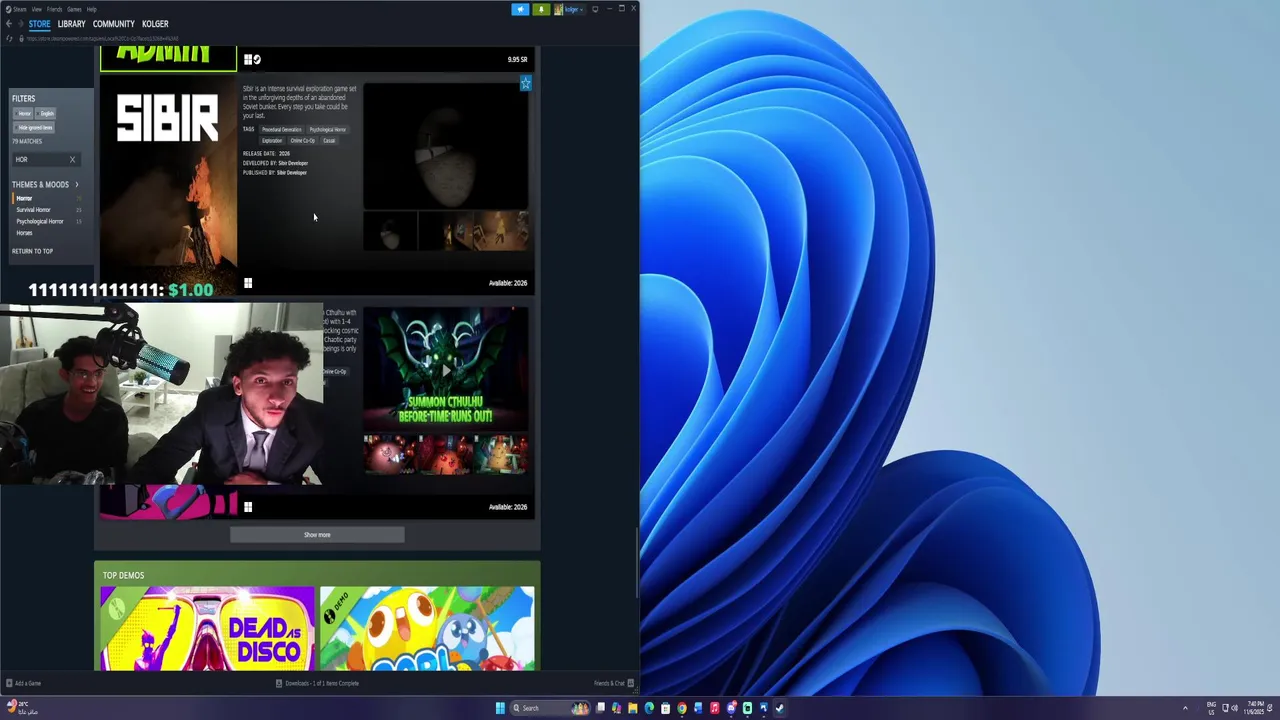Open the Friends & Chat icon

(x=630, y=684)
